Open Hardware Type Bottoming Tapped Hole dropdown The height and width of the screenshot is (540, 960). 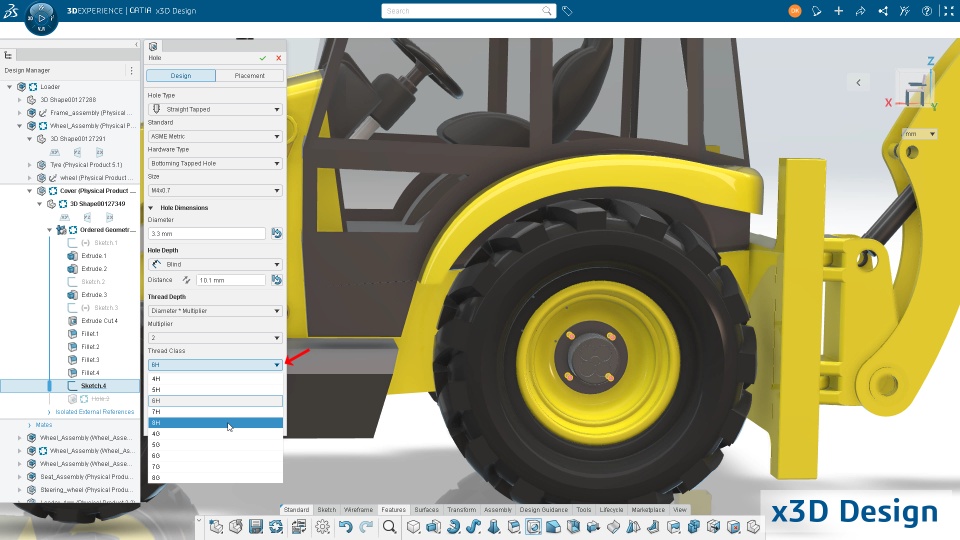[x=215, y=163]
